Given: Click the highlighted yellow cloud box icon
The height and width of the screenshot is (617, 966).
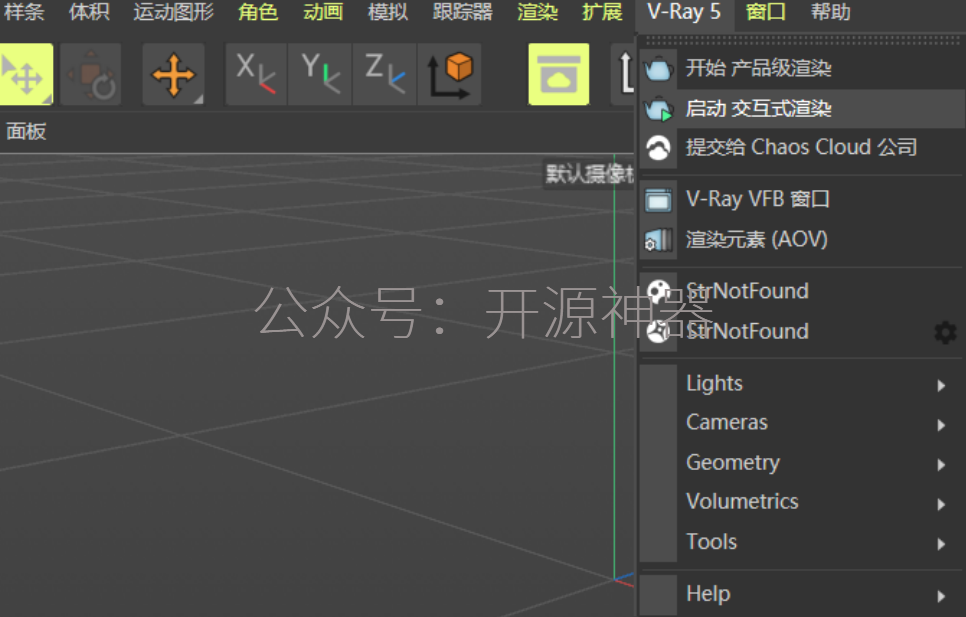Looking at the screenshot, I should [x=559, y=75].
